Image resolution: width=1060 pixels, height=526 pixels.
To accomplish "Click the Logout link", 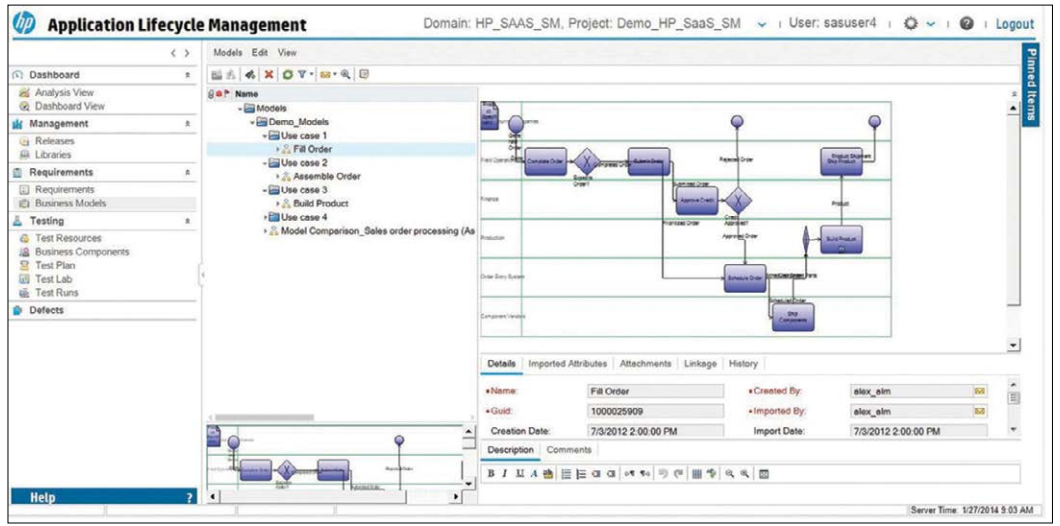I will (1014, 24).
